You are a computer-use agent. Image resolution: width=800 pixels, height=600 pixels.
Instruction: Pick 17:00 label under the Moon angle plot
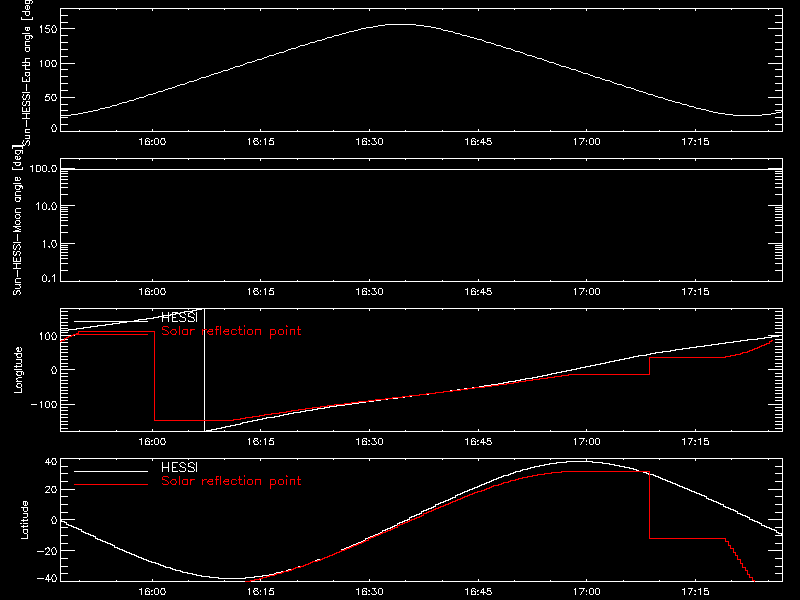587,291
